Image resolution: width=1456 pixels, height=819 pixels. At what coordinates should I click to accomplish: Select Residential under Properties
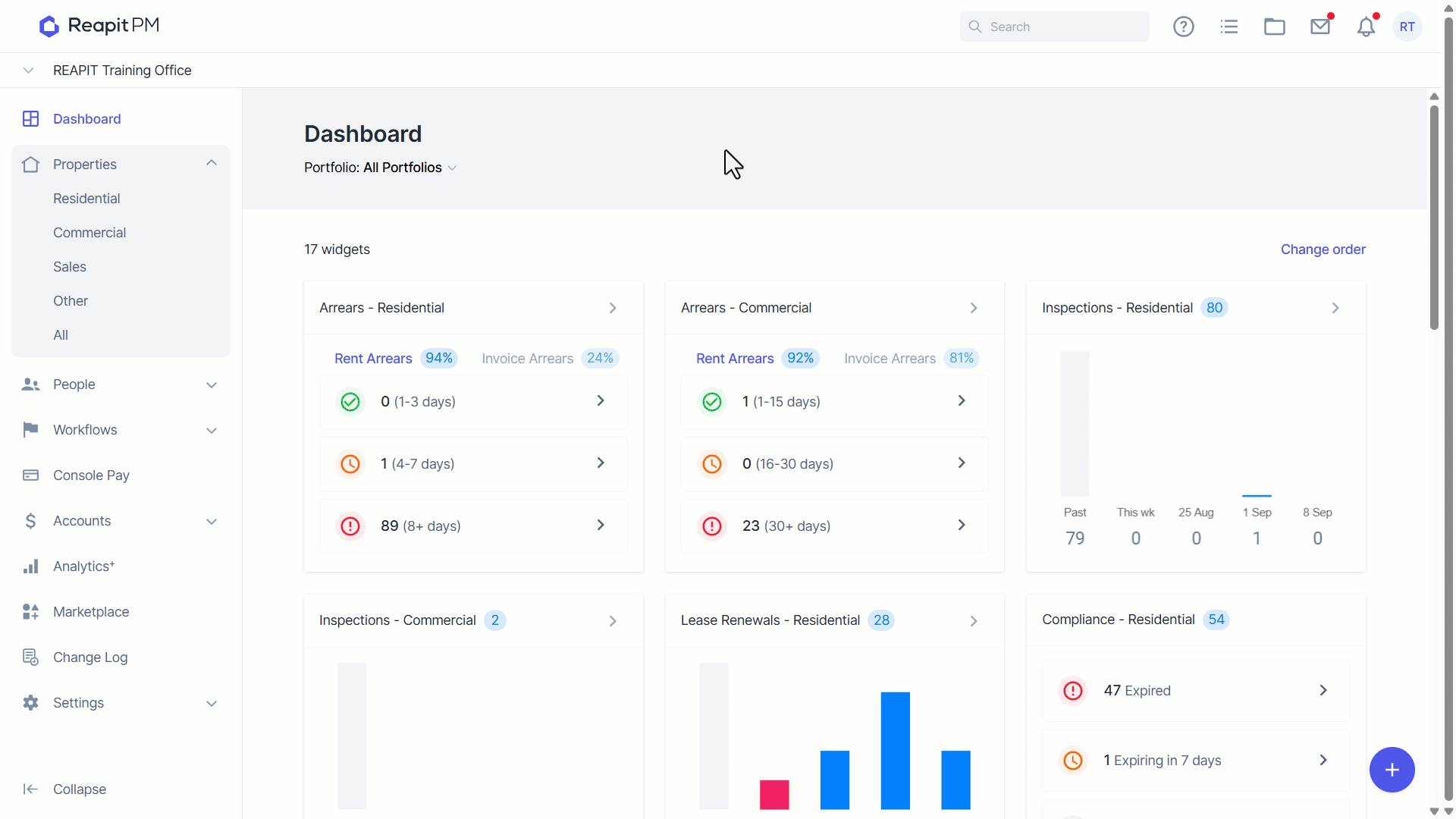click(x=86, y=199)
